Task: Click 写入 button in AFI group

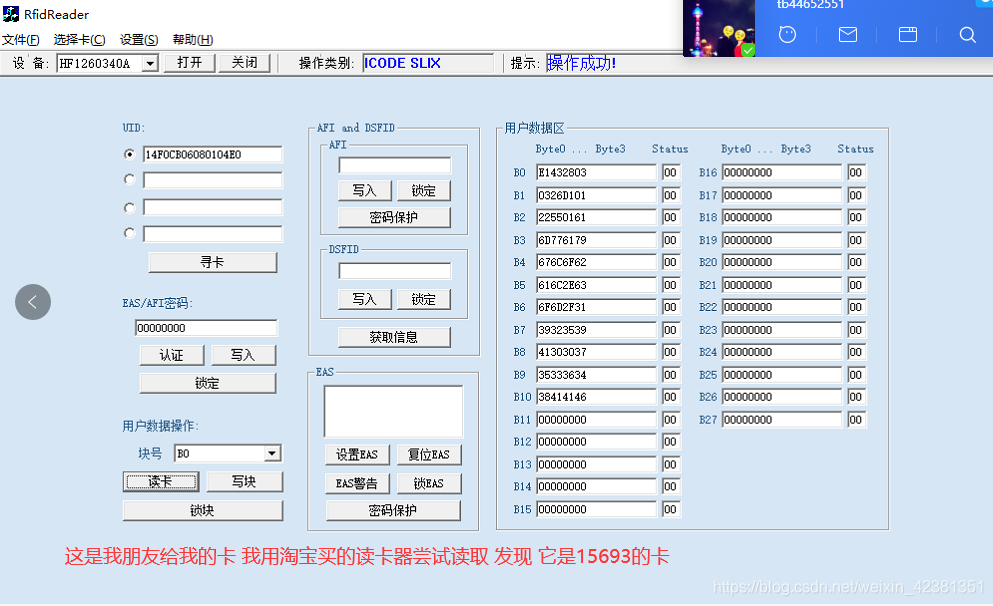Action: click(x=364, y=191)
